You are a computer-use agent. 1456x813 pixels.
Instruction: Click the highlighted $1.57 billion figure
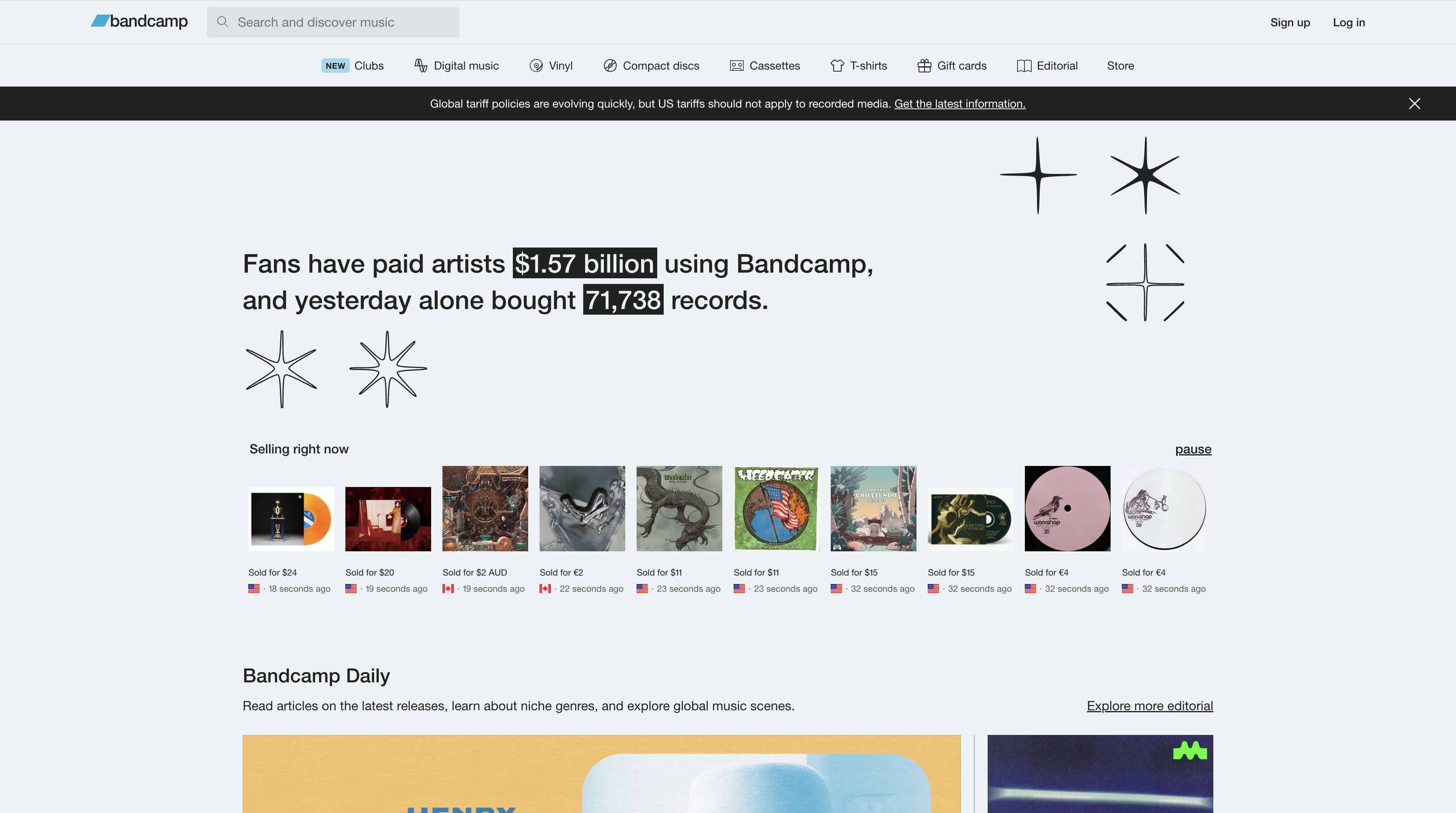coord(584,263)
